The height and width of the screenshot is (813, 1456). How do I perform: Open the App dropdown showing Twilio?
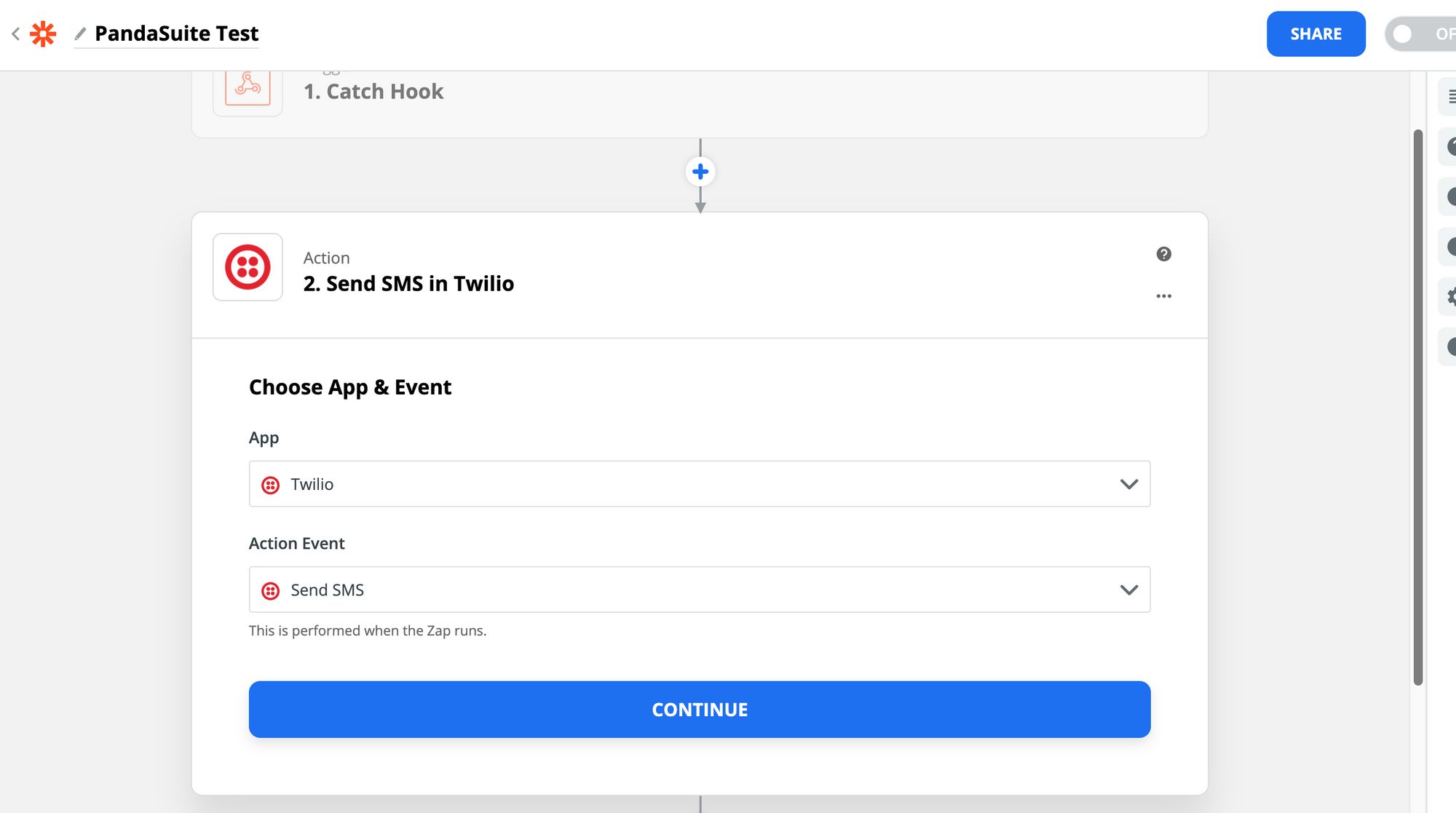(x=699, y=483)
